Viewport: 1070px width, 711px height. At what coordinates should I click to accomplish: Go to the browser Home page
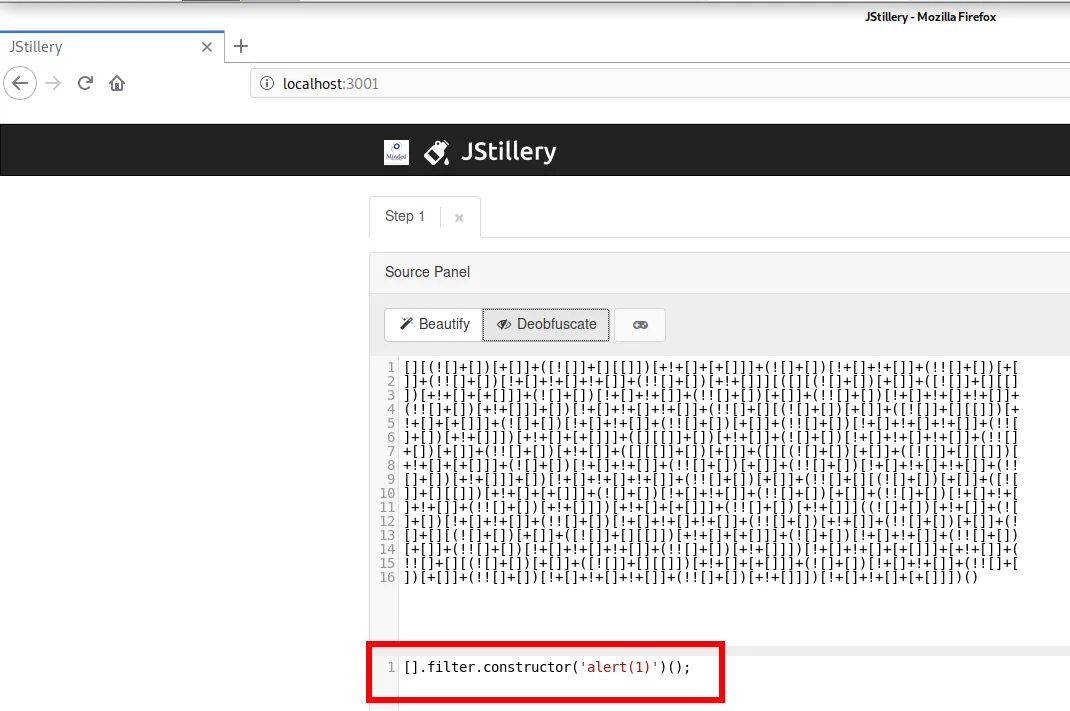[x=117, y=83]
